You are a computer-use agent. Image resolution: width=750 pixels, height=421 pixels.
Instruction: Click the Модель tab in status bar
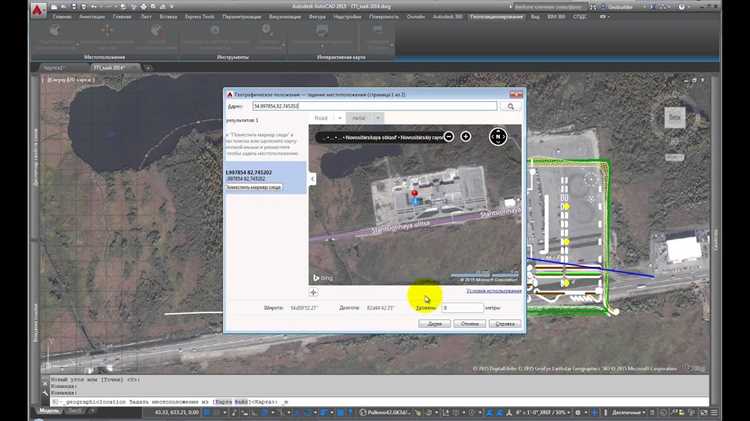coord(49,411)
